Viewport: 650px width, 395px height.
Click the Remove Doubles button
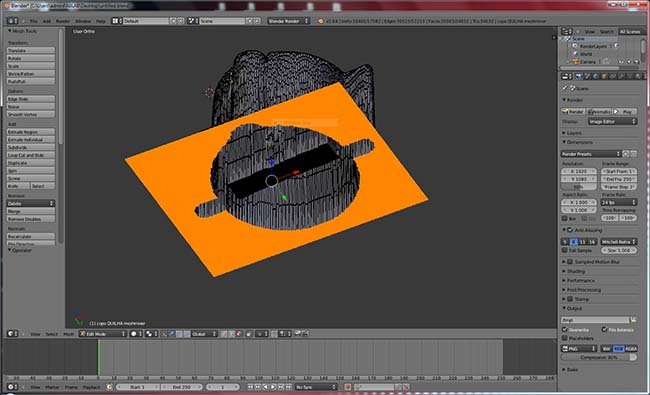point(31,219)
